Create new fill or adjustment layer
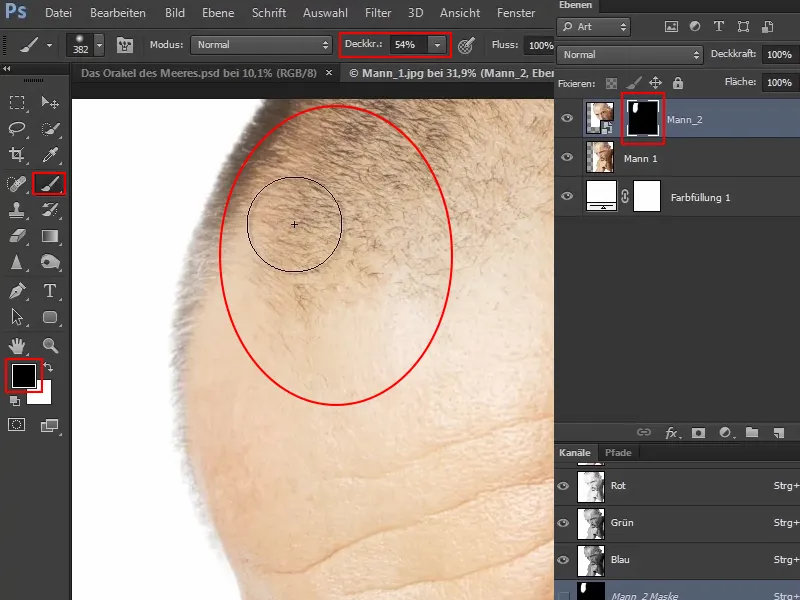This screenshot has width=800, height=600. click(x=726, y=433)
